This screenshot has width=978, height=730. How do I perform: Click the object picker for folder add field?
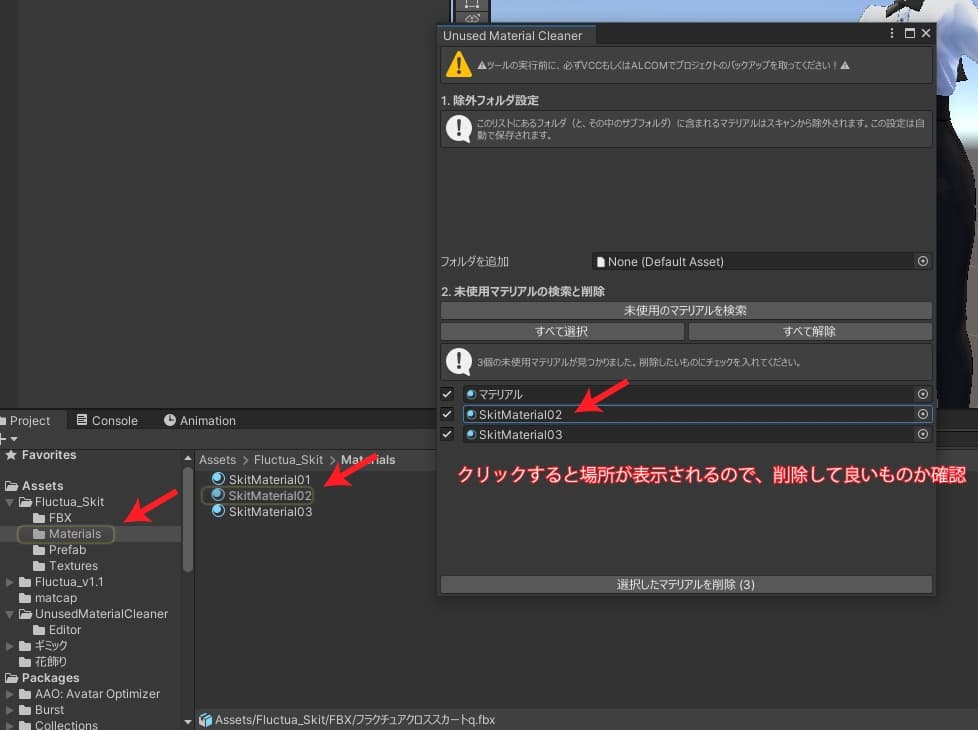point(922,261)
